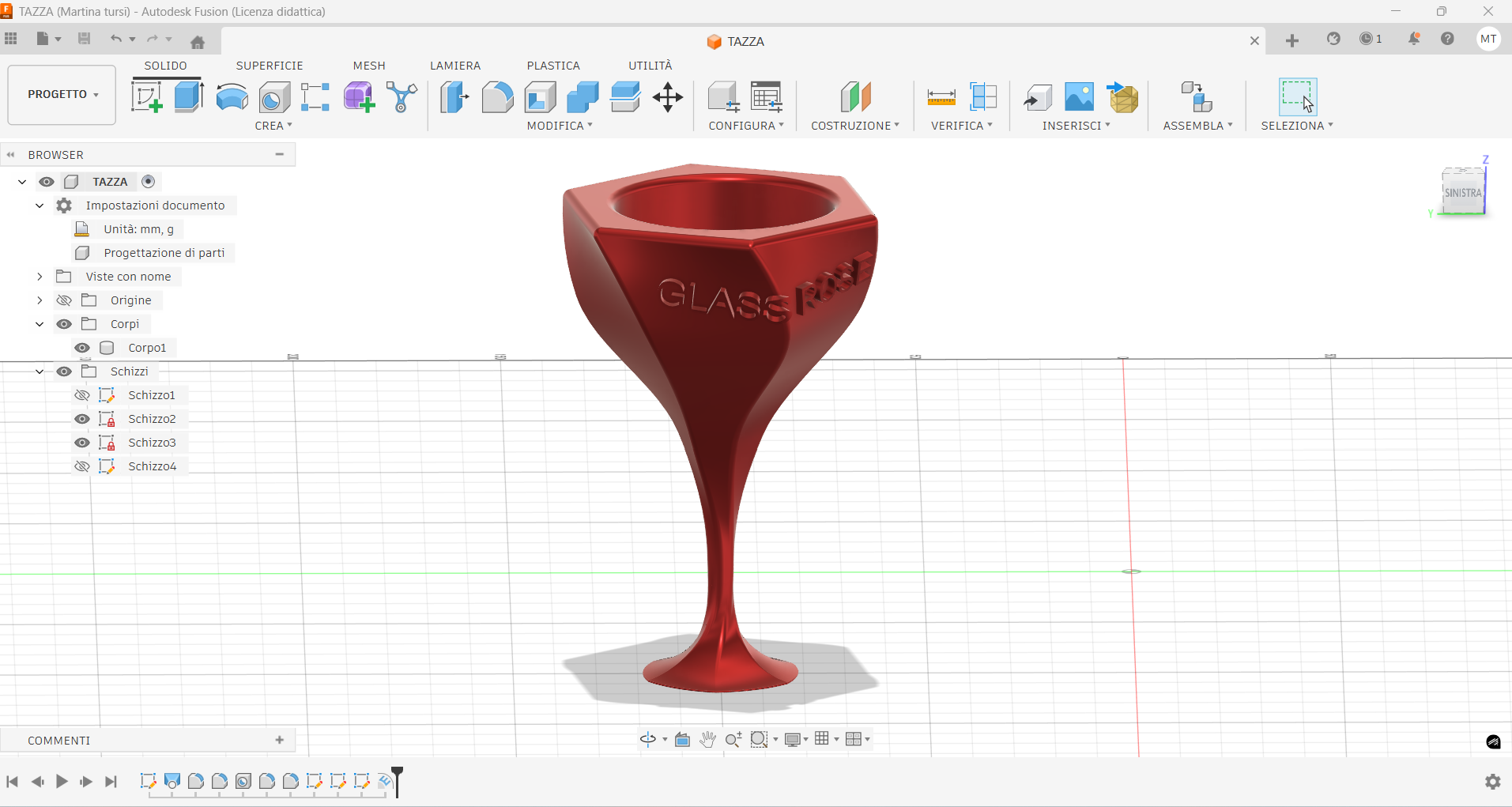Expand the Viste con nome folder
The height and width of the screenshot is (807, 1512).
[x=40, y=277]
